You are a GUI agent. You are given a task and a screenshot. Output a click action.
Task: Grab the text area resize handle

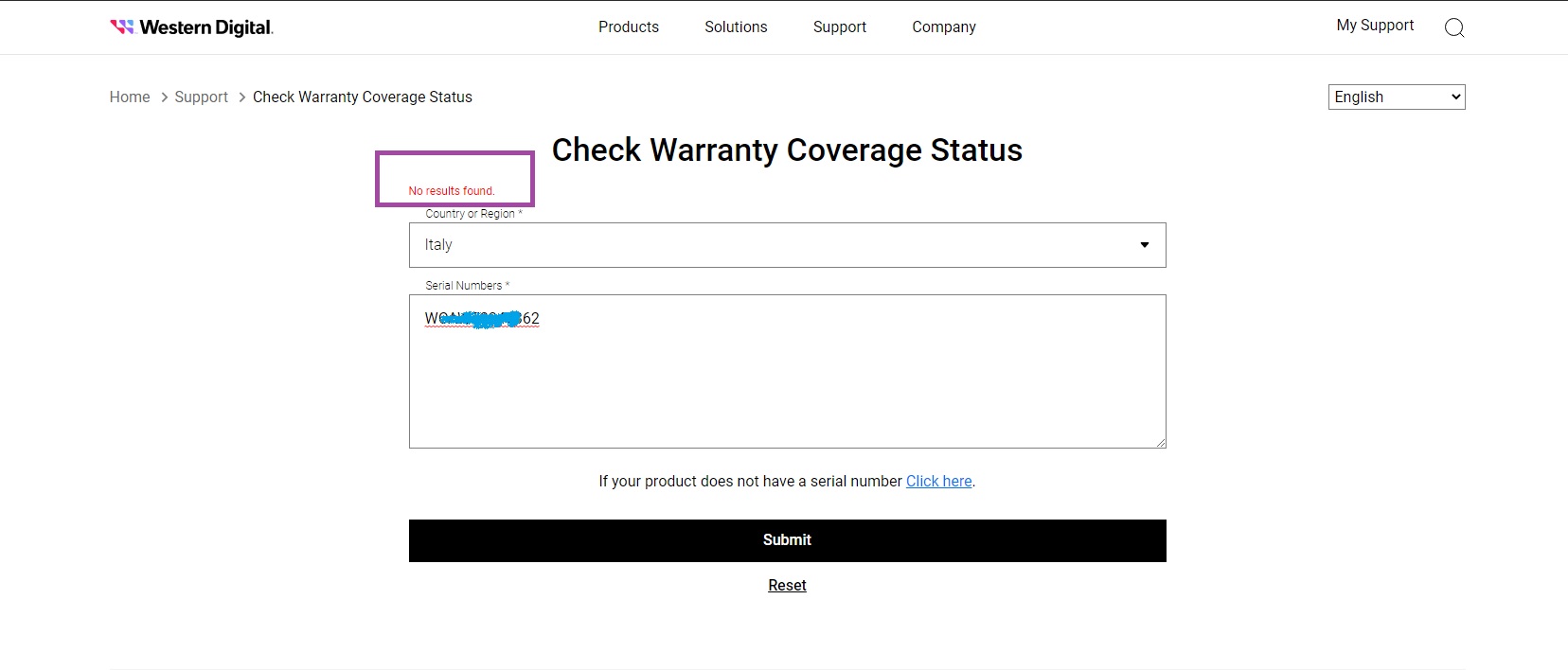click(1160, 442)
